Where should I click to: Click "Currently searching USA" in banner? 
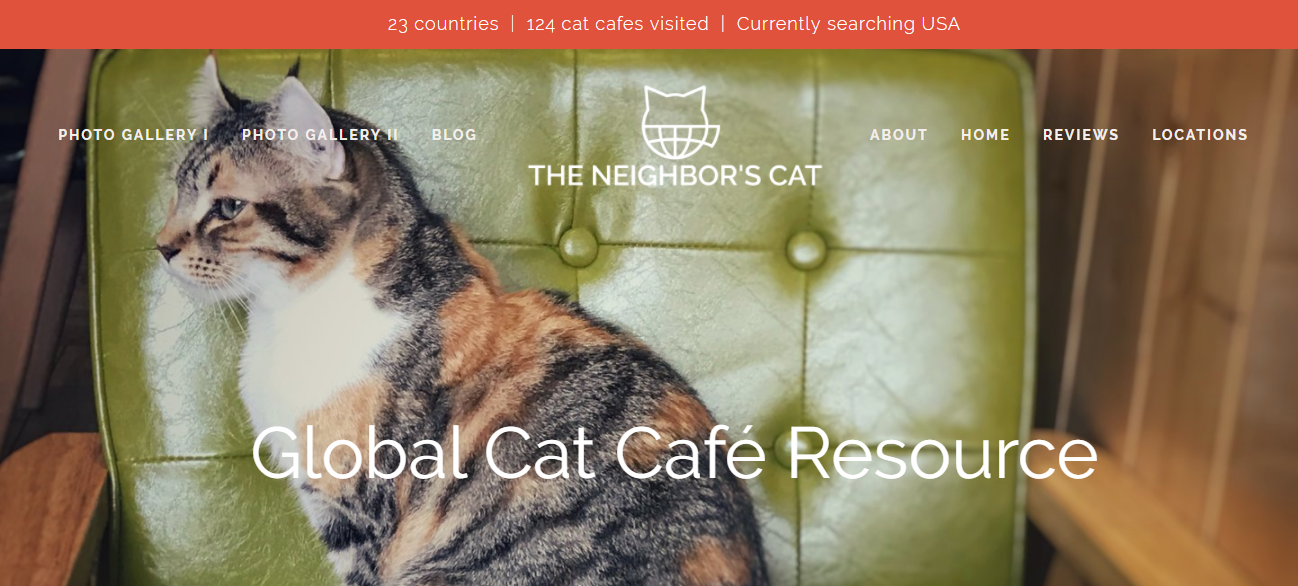click(x=848, y=24)
